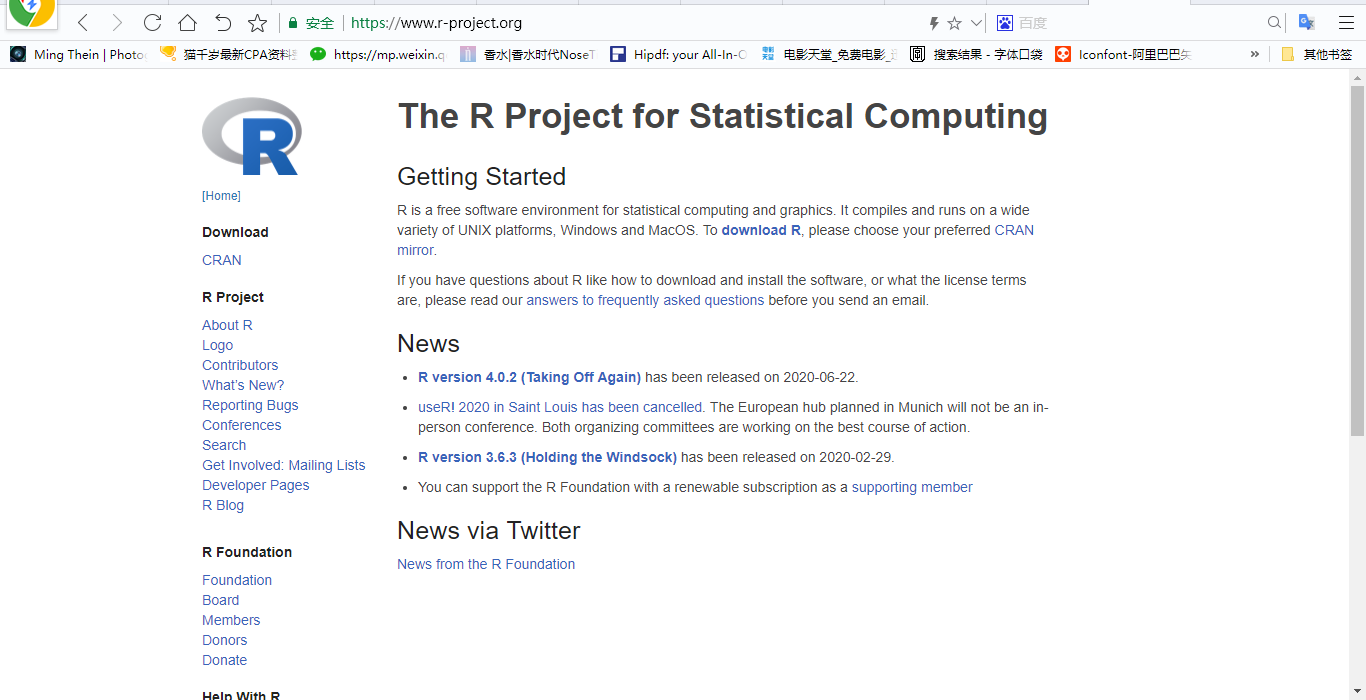
Task: Open the CRAN link in sidebar
Action: click(221, 260)
